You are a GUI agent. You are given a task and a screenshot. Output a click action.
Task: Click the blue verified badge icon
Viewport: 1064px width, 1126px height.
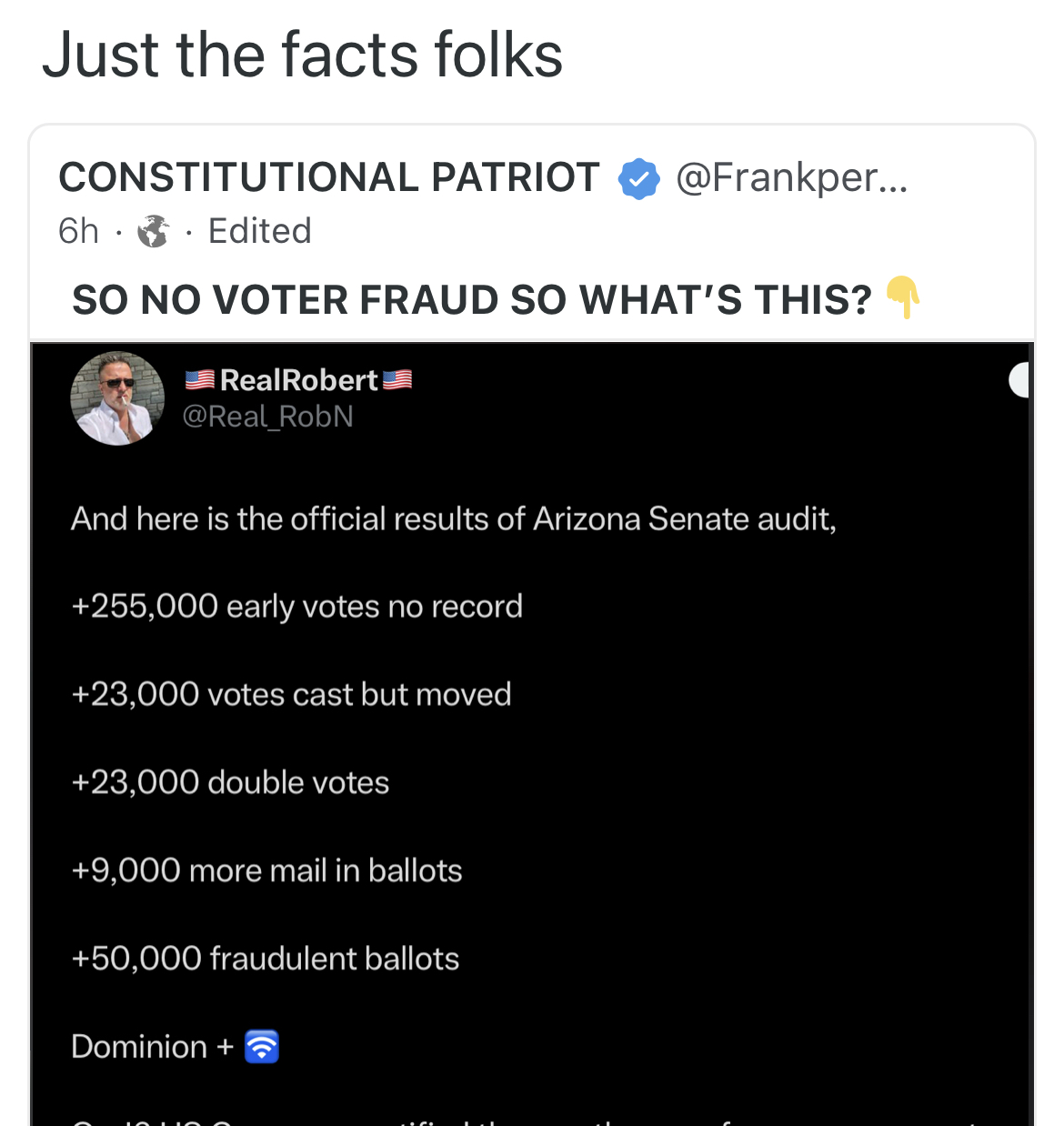tap(639, 178)
